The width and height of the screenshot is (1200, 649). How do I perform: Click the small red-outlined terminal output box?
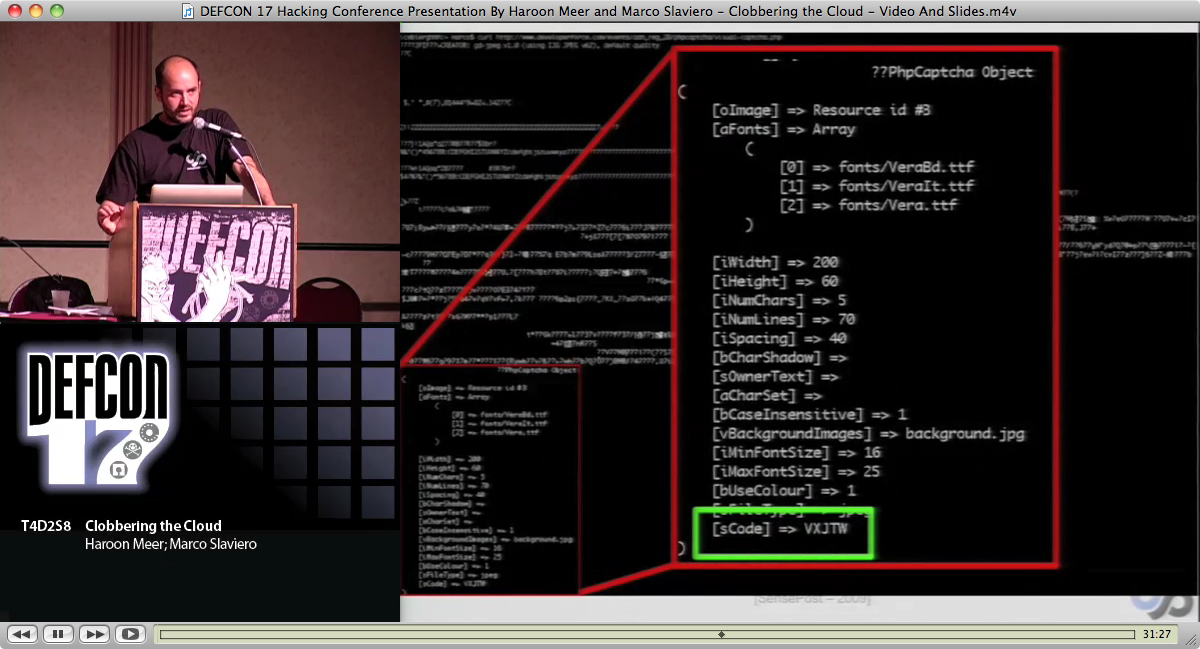point(490,478)
